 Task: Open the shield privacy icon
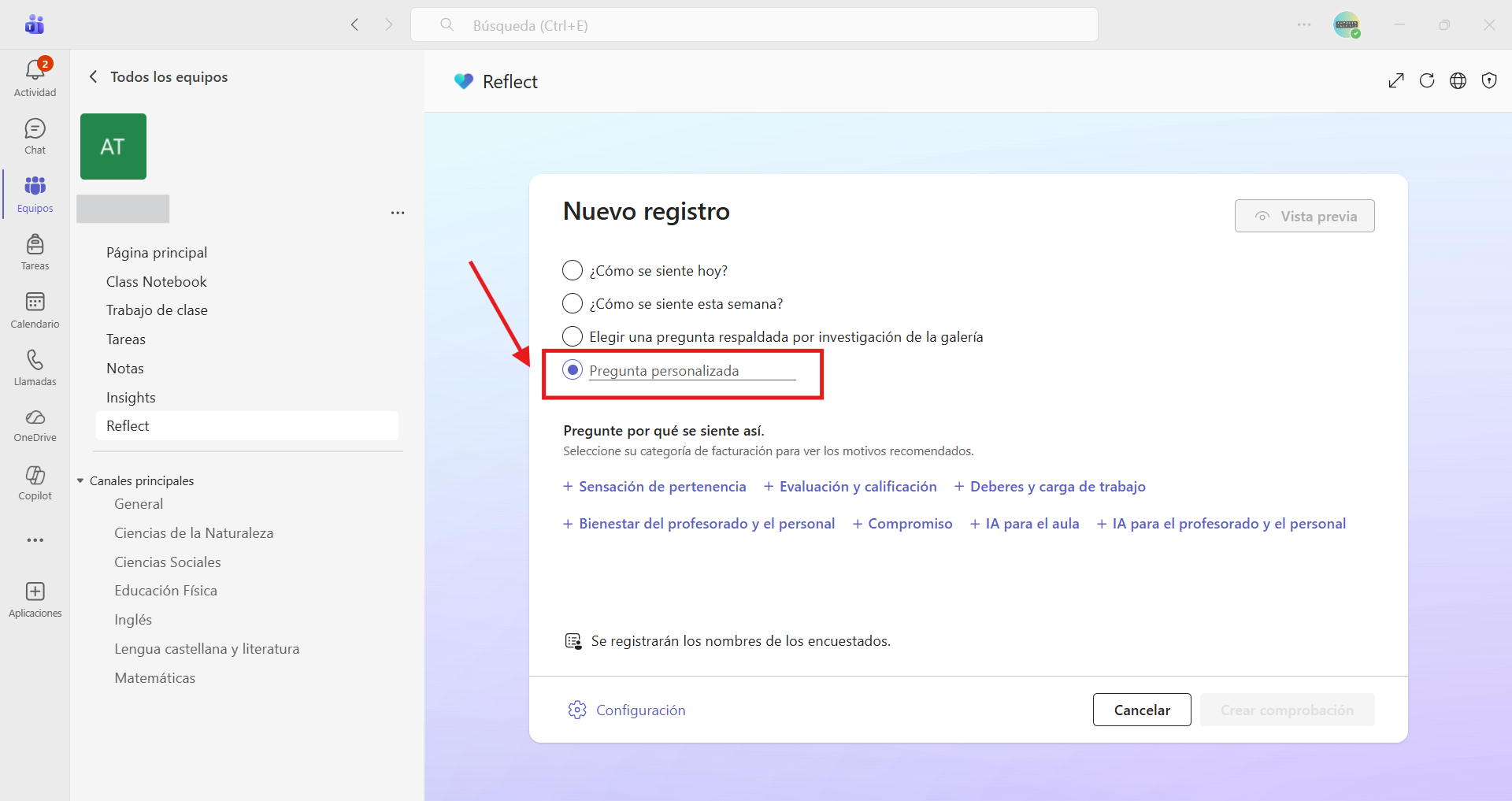coord(1489,80)
